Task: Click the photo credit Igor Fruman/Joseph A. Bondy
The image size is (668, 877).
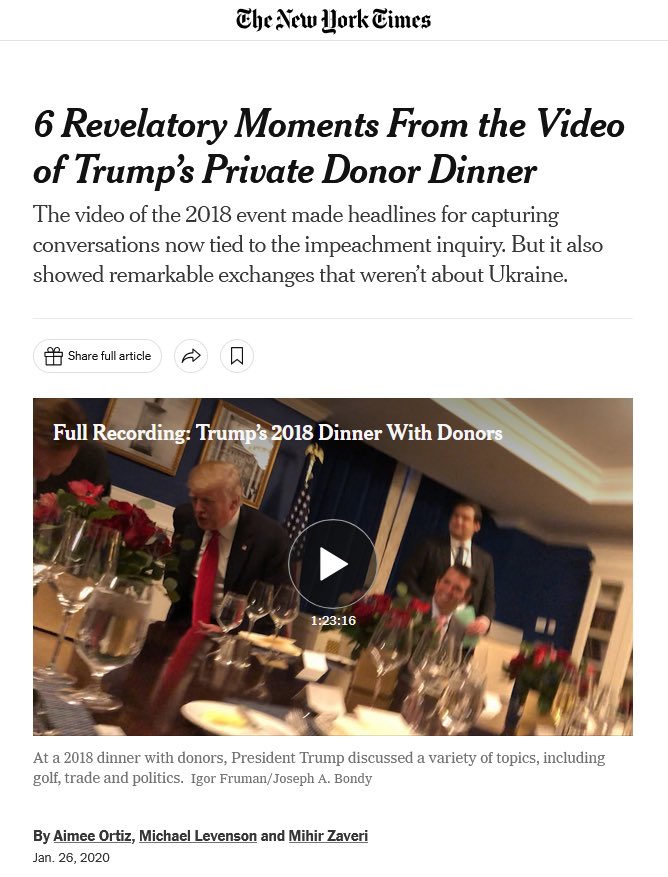Action: click(281, 779)
